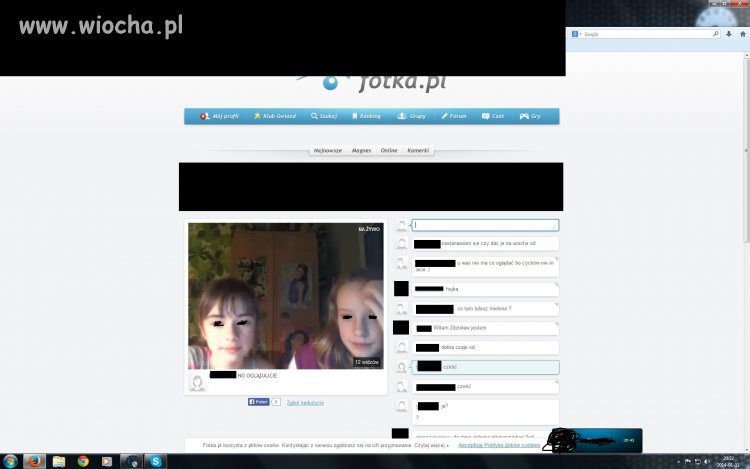Open Skype from the taskbar
The image size is (750, 469).
click(155, 461)
